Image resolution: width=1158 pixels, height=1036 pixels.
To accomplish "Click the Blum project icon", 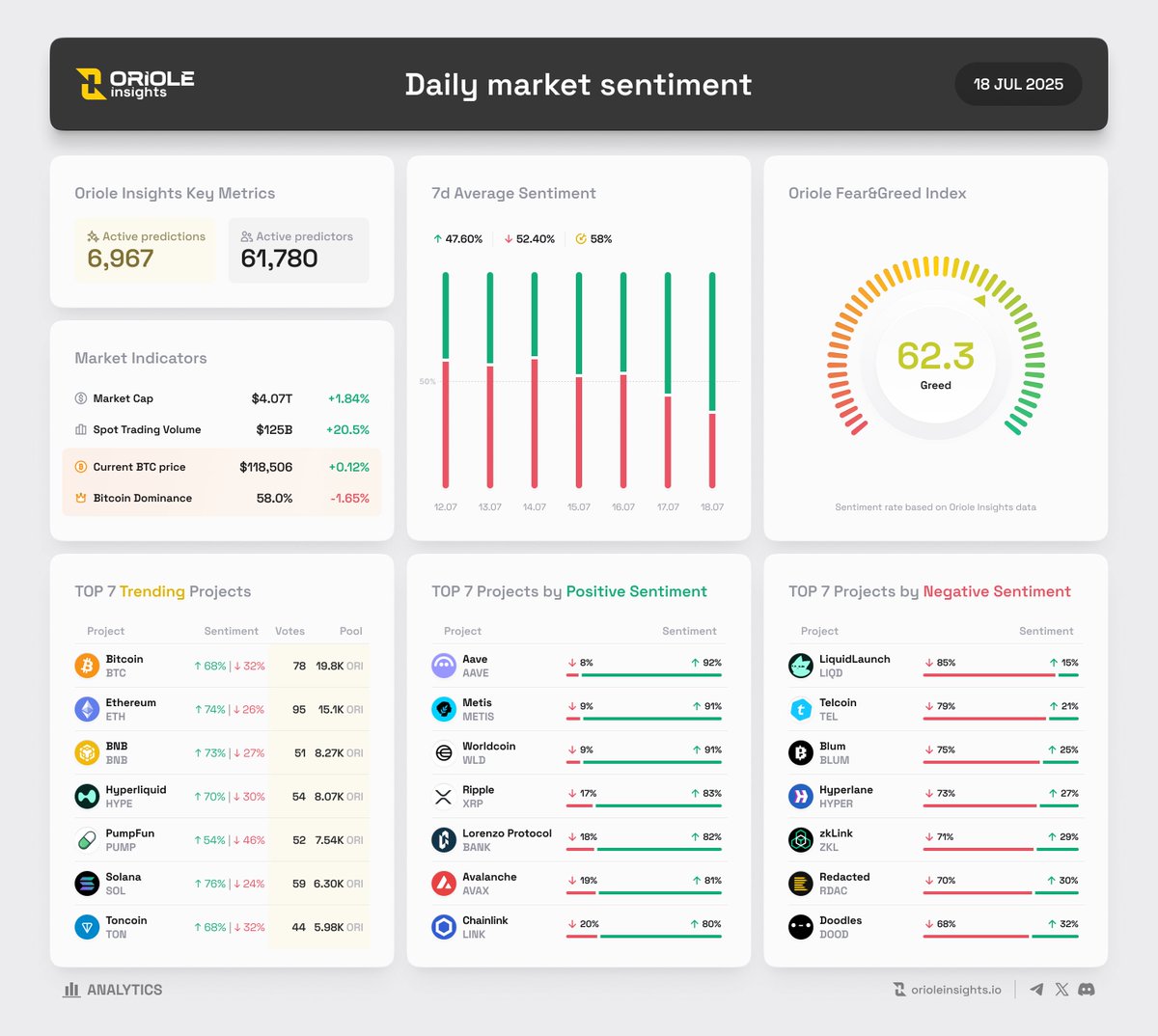I will click(x=801, y=752).
